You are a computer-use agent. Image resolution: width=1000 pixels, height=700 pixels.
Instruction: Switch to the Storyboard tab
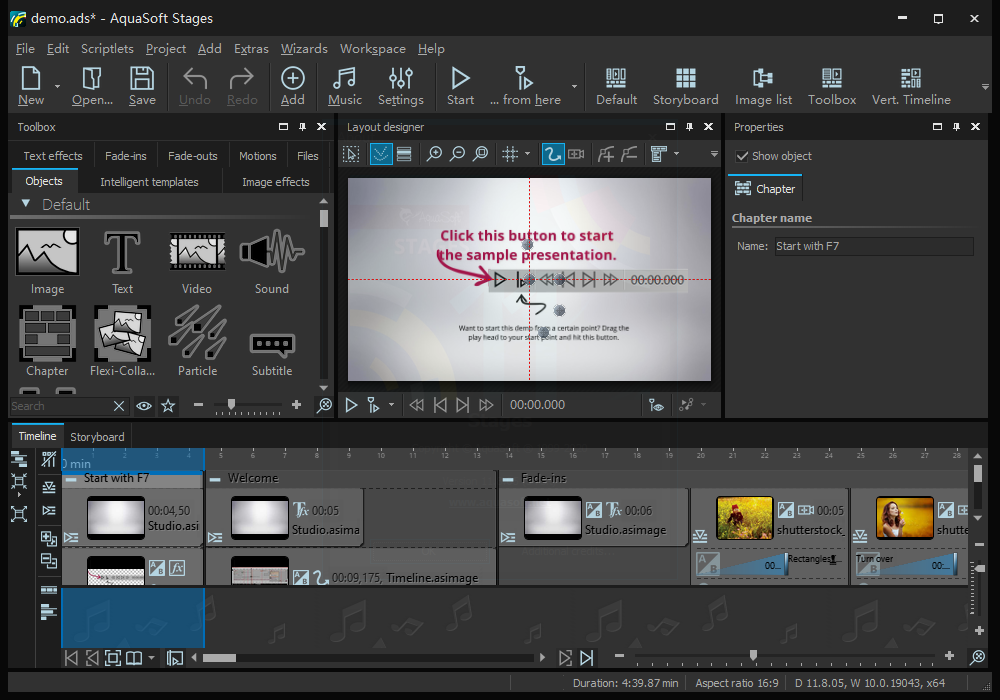(97, 437)
